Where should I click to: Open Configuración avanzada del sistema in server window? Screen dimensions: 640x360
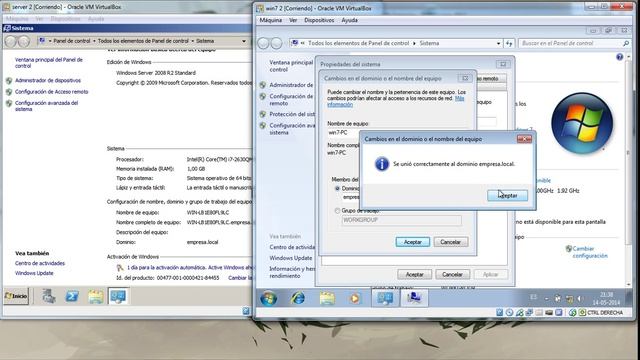coord(47,106)
